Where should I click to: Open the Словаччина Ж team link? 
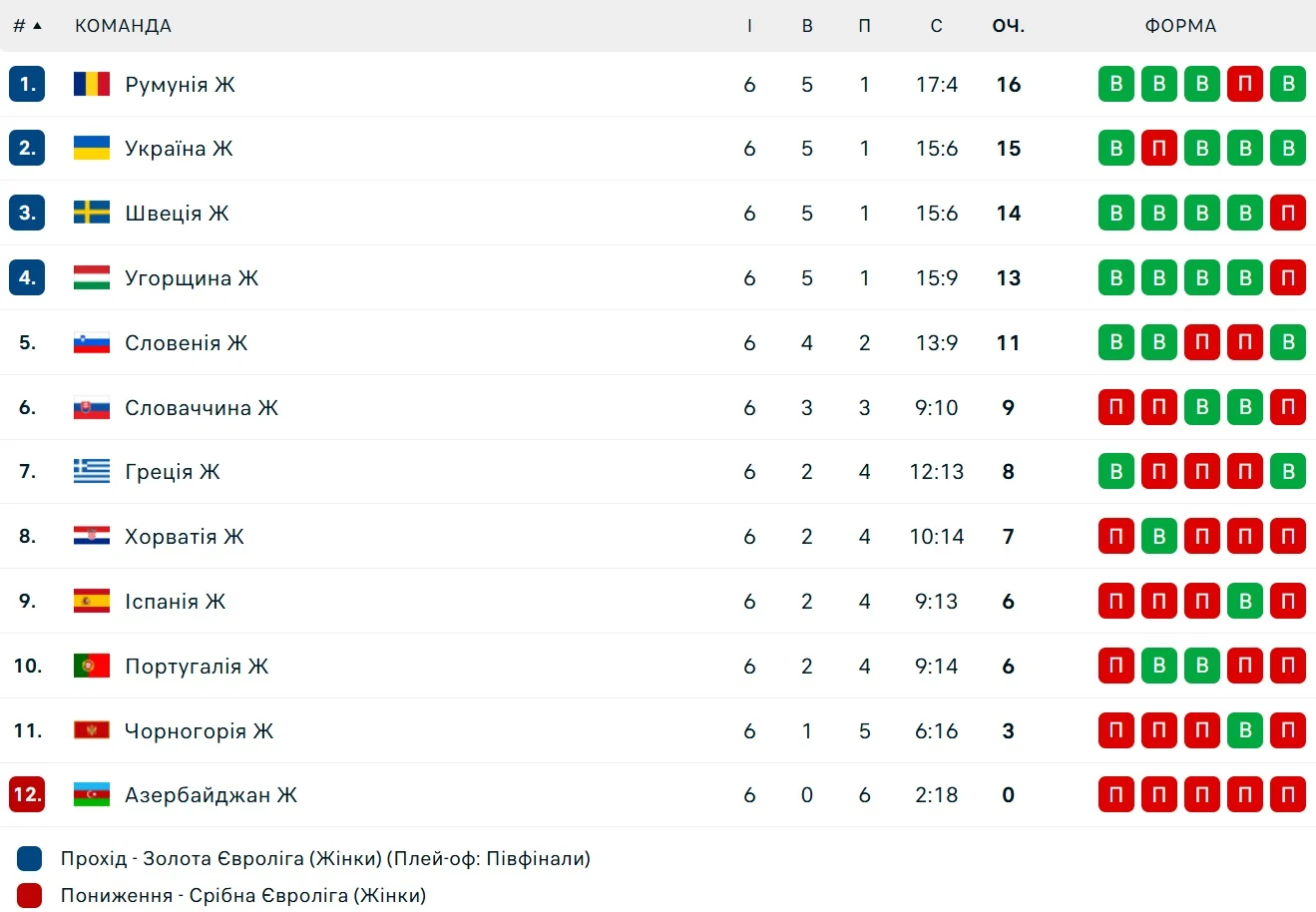tap(201, 407)
